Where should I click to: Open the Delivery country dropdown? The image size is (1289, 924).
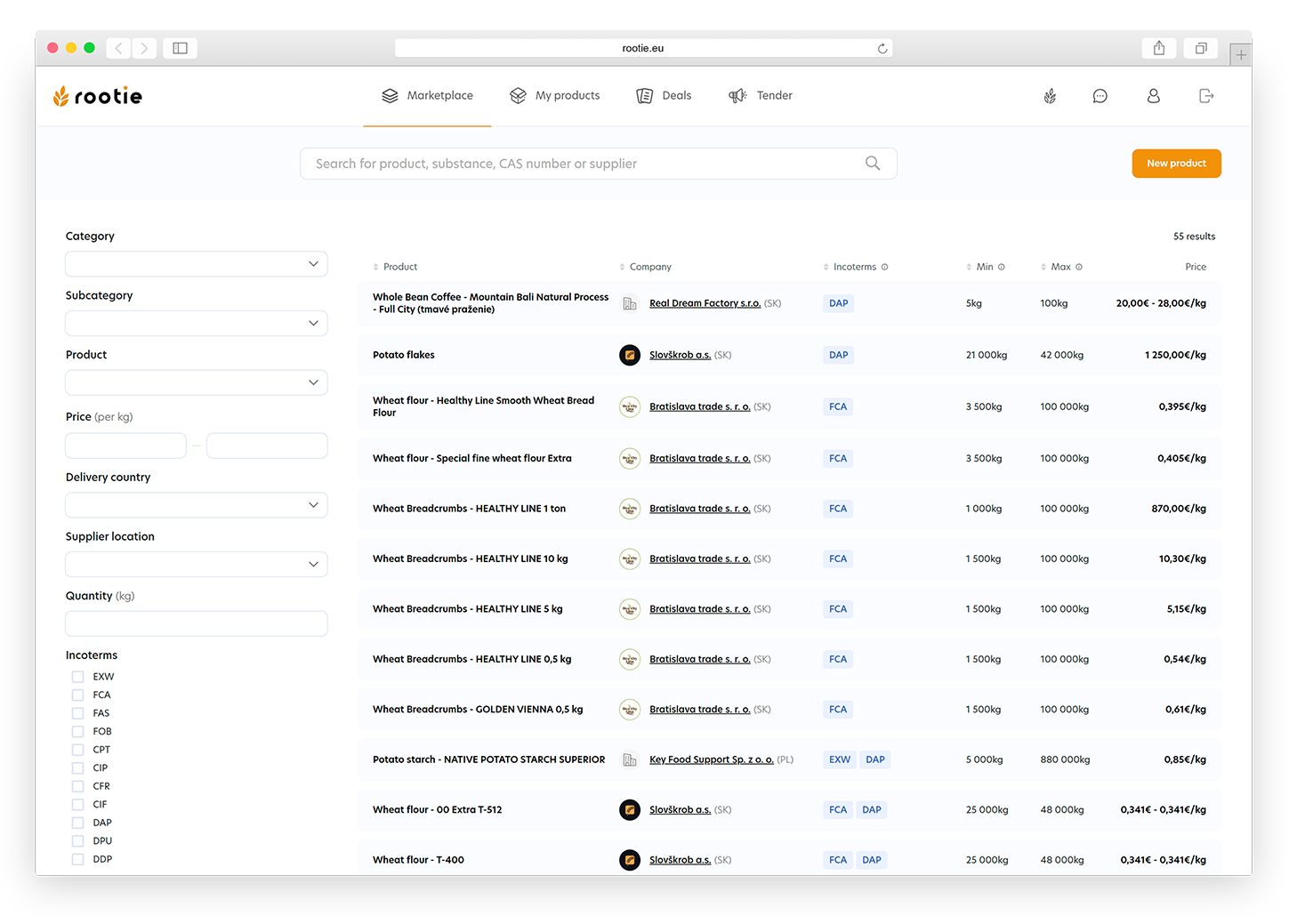point(197,505)
